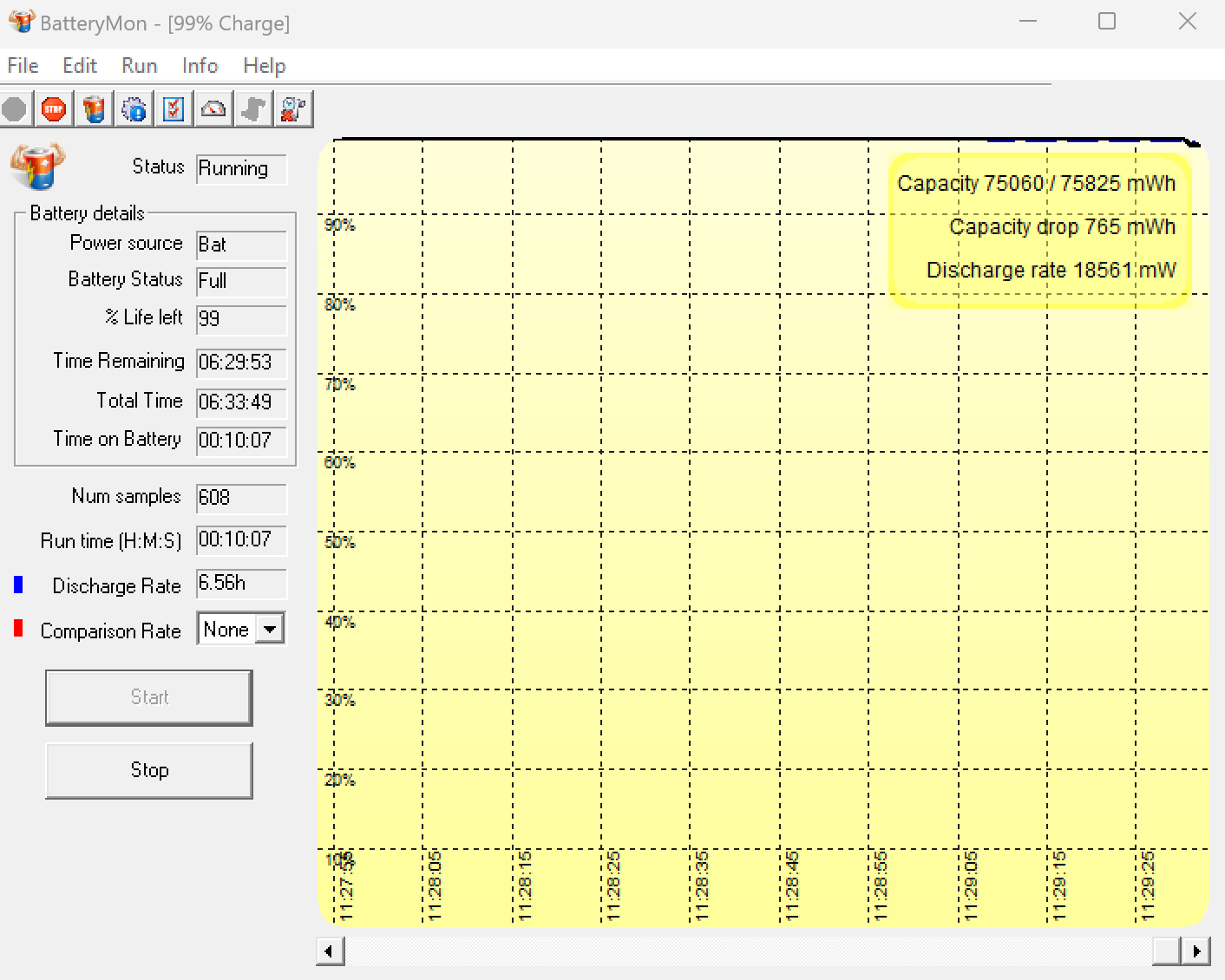Click the "Comparison Rate" label text
Viewport: 1225px width, 980px height.
110,630
